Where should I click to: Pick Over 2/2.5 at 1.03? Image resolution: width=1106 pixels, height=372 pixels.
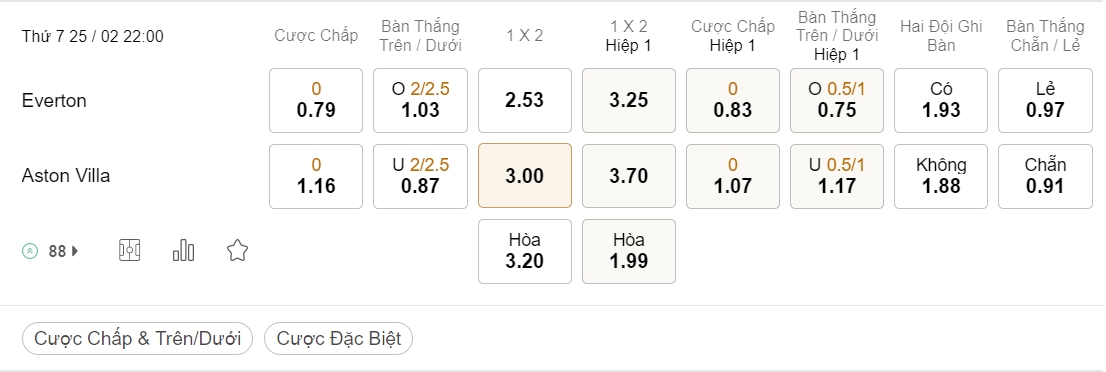click(x=420, y=100)
